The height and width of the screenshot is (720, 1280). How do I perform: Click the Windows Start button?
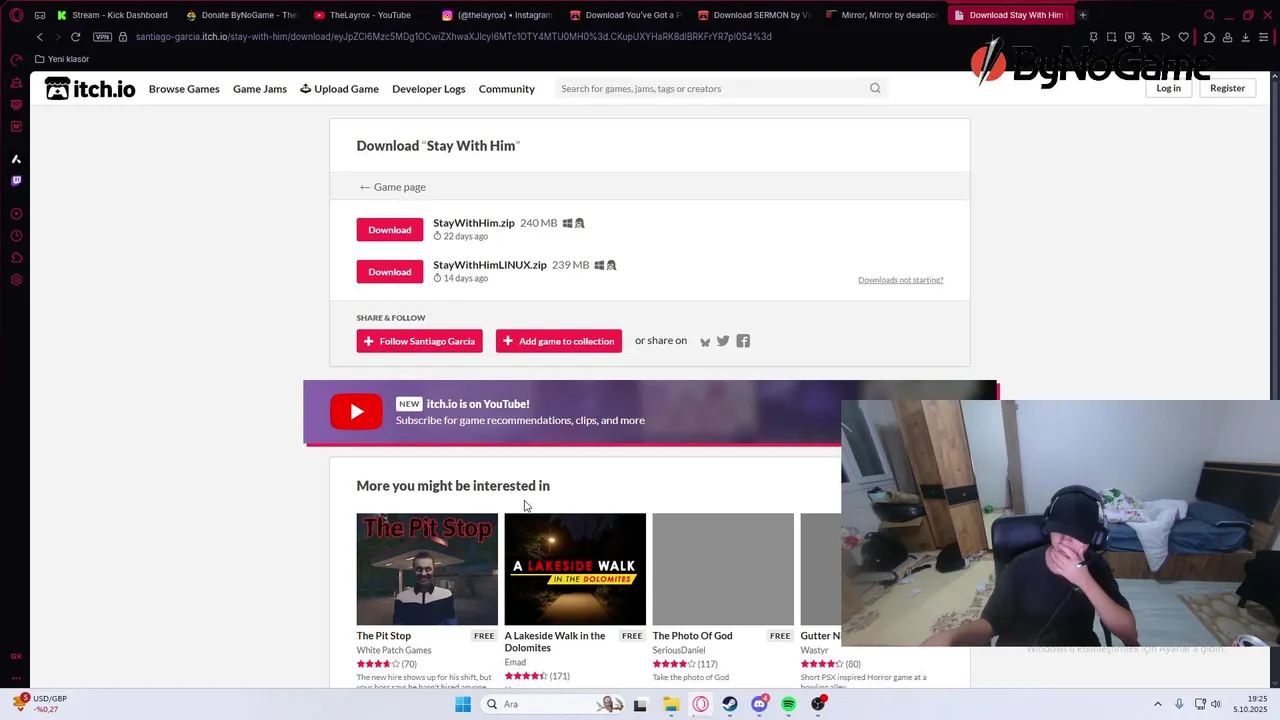pyautogui.click(x=463, y=704)
